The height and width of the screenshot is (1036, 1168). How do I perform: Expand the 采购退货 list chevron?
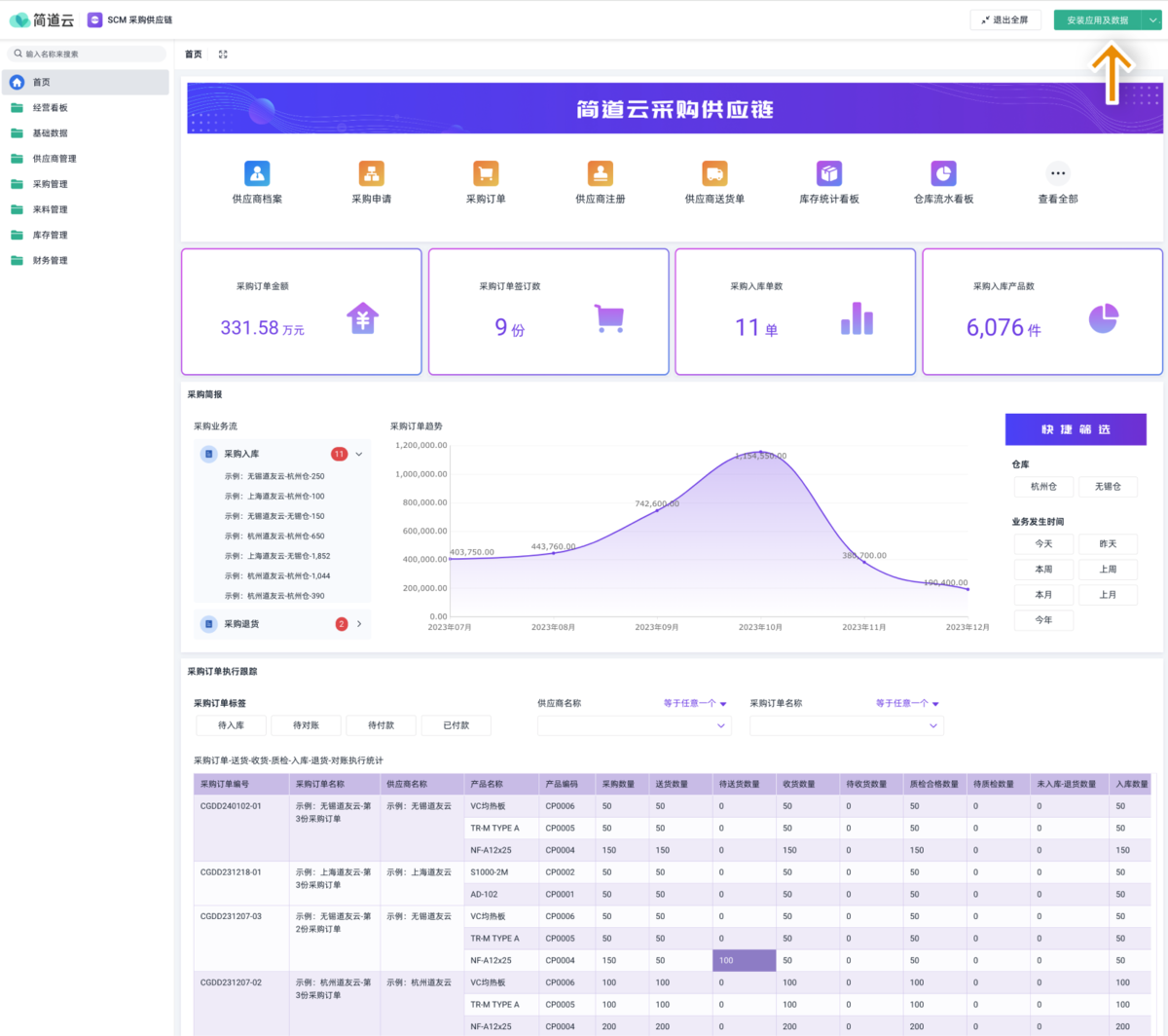coord(359,624)
